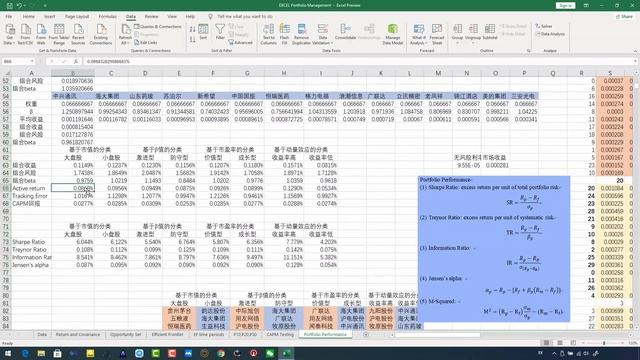Click Tell me what you want to do
Image resolution: width=640 pixels, height=360 pixels.
click(x=244, y=17)
